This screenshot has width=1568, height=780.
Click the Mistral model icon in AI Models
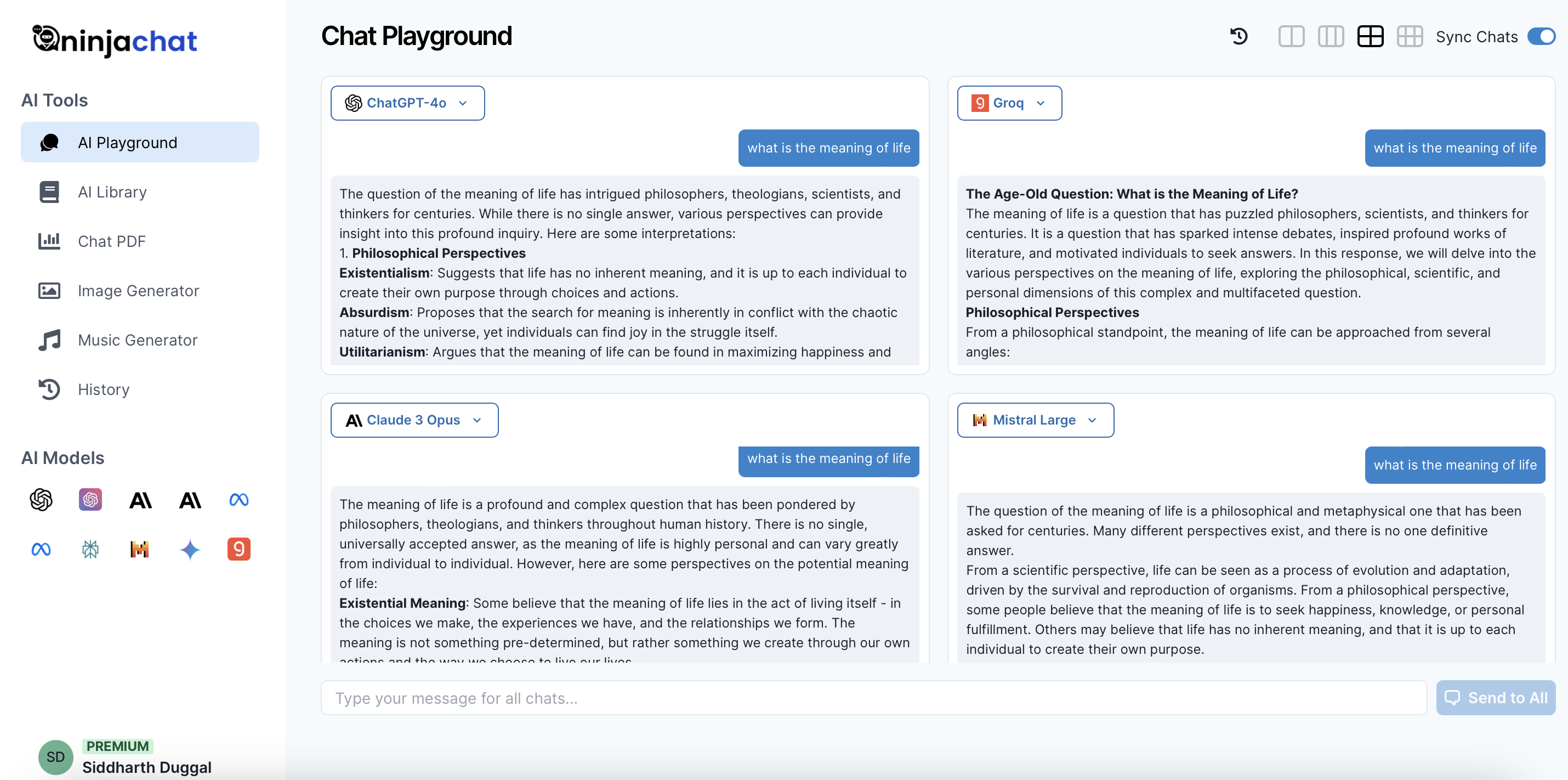[x=140, y=549]
